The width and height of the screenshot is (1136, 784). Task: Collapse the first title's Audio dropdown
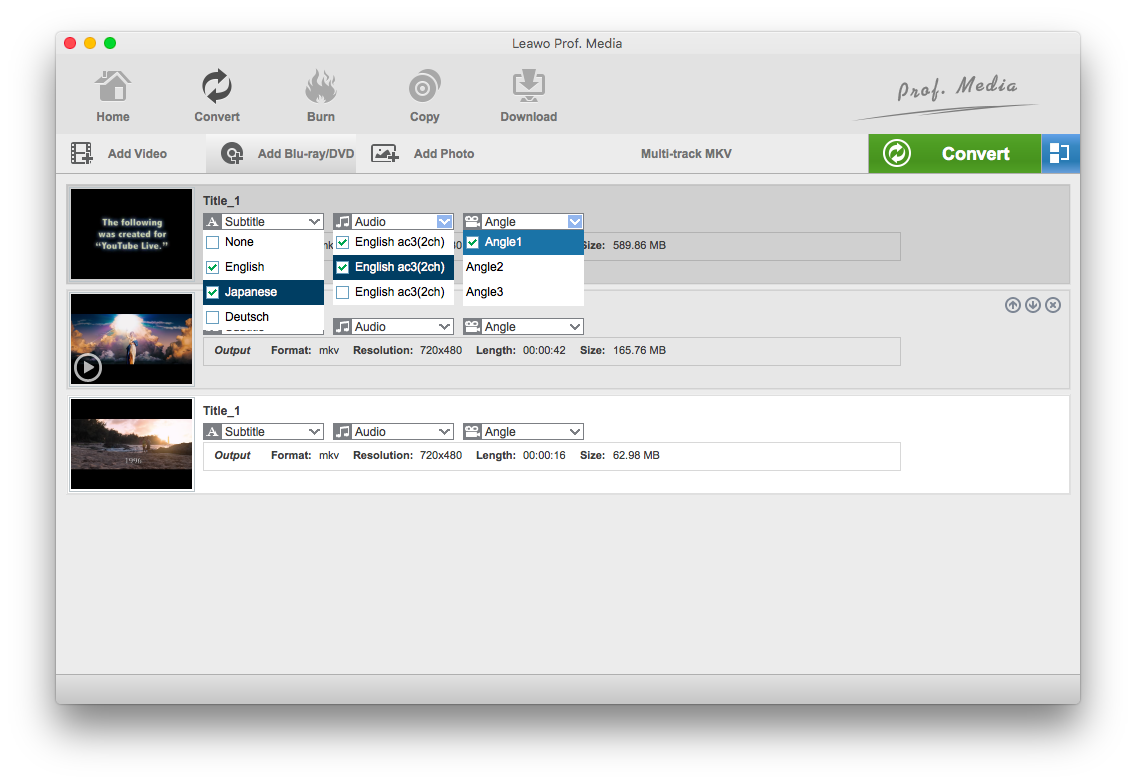point(444,222)
